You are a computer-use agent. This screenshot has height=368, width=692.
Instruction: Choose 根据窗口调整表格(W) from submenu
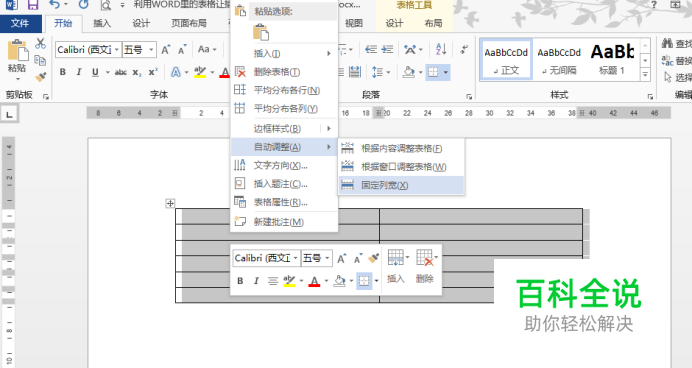(x=401, y=167)
